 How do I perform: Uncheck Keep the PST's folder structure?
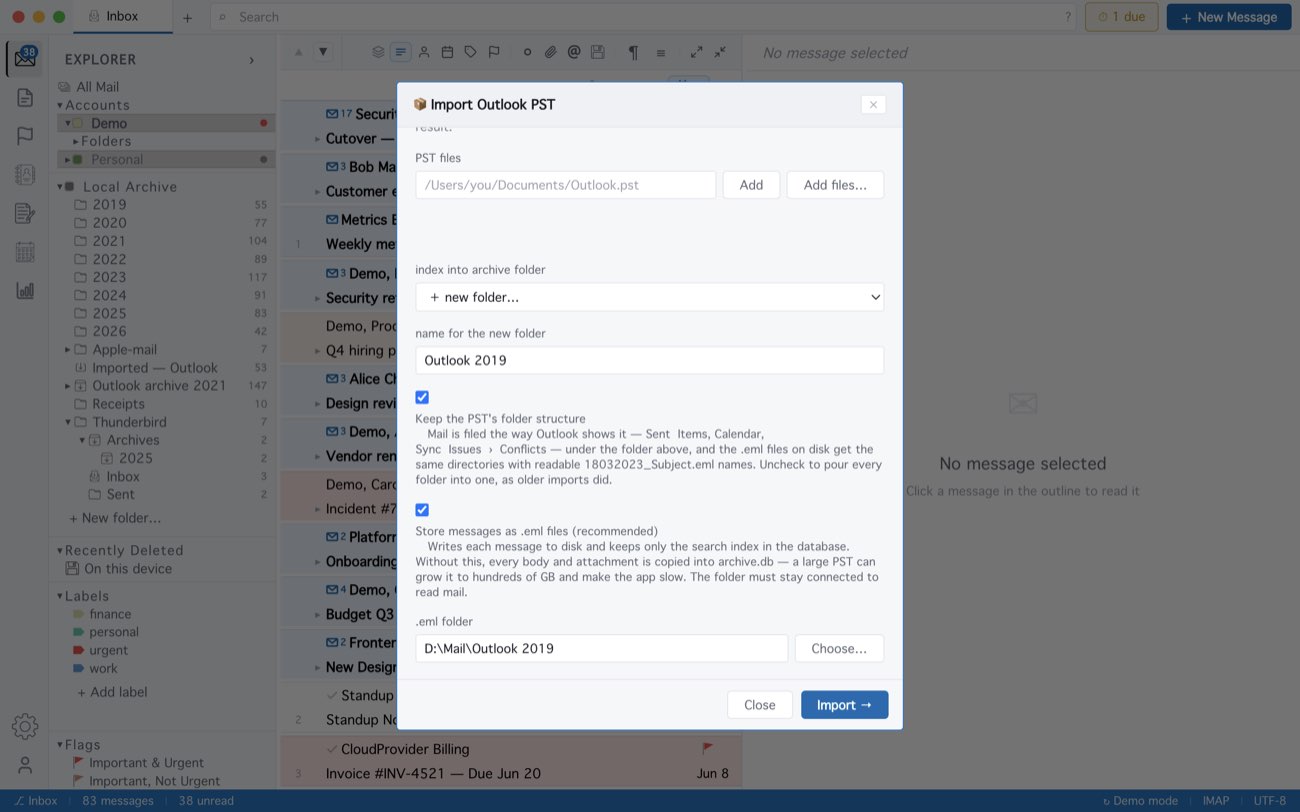(422, 397)
